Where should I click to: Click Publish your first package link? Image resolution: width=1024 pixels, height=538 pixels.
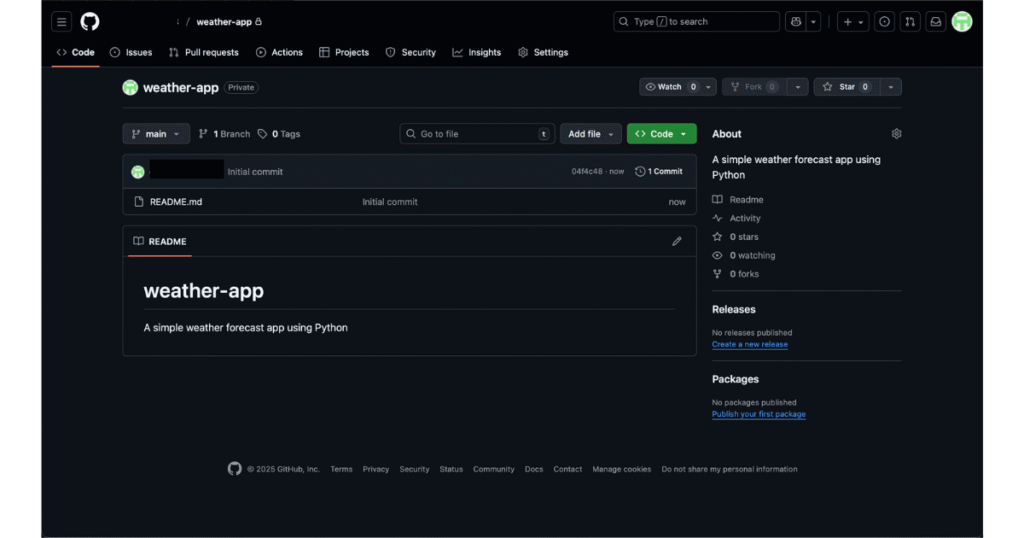[x=758, y=414]
